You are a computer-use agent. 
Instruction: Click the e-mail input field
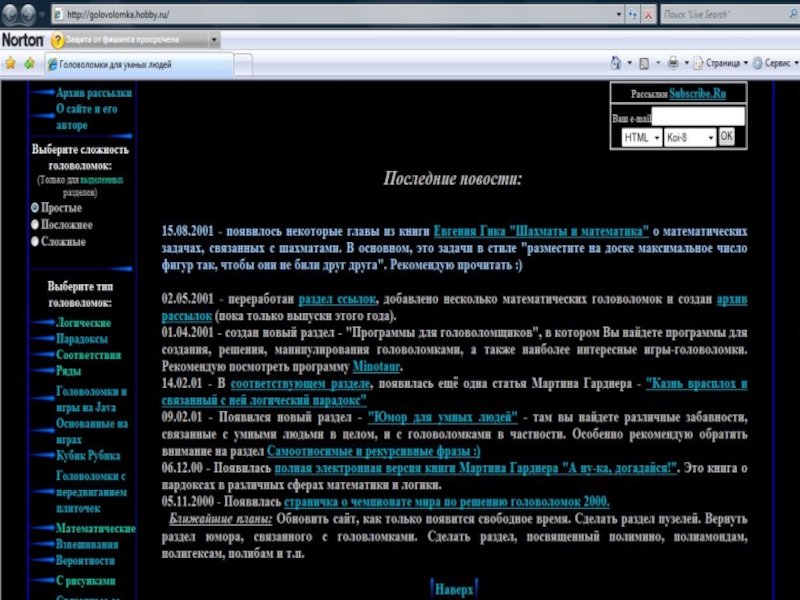click(697, 117)
